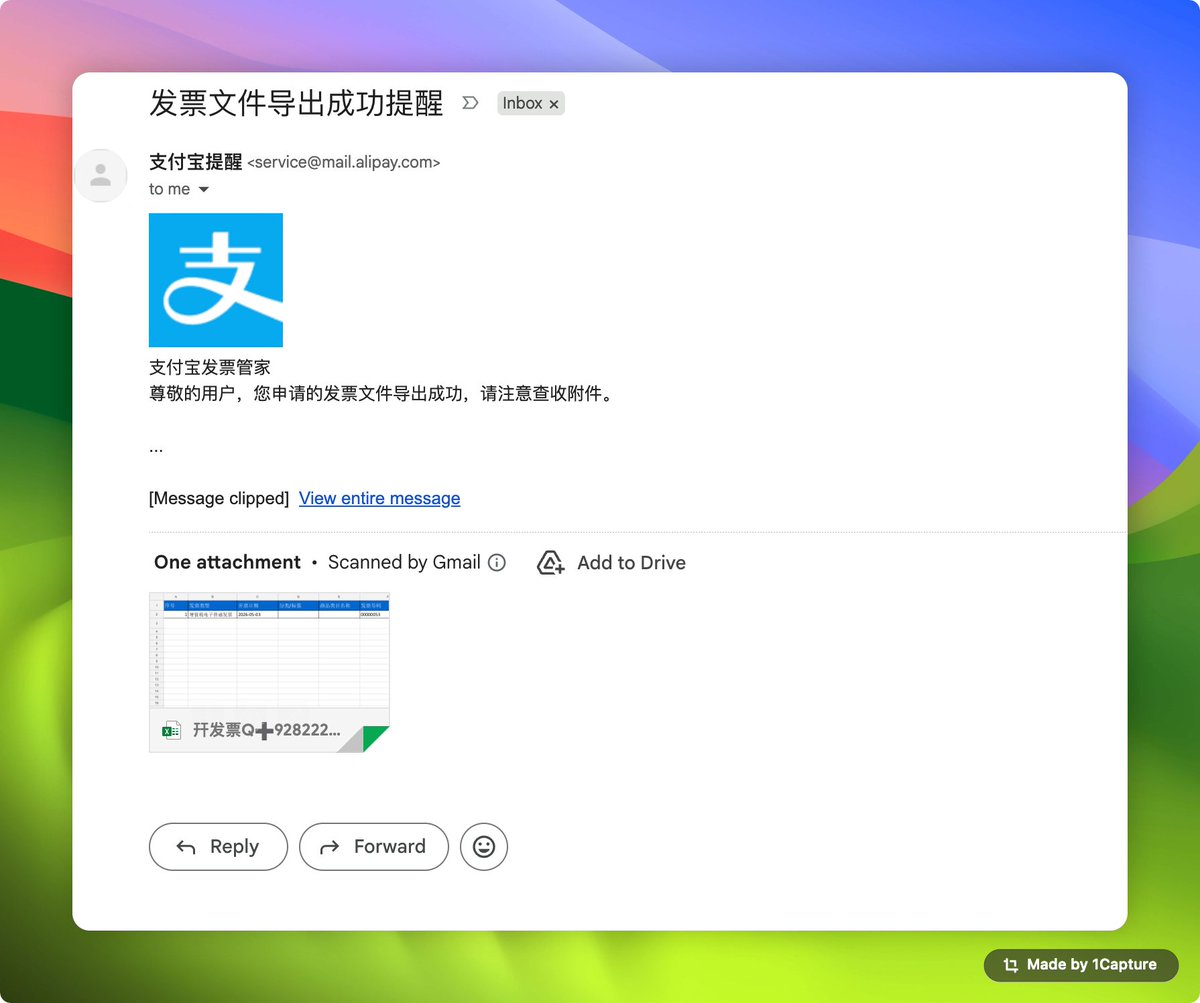Open the View entire message link

point(380,498)
